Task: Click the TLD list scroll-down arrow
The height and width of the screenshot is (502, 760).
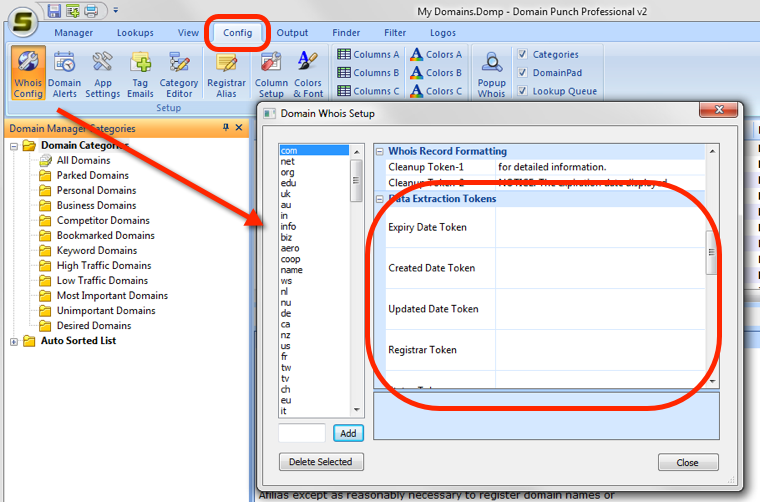Action: pos(357,410)
